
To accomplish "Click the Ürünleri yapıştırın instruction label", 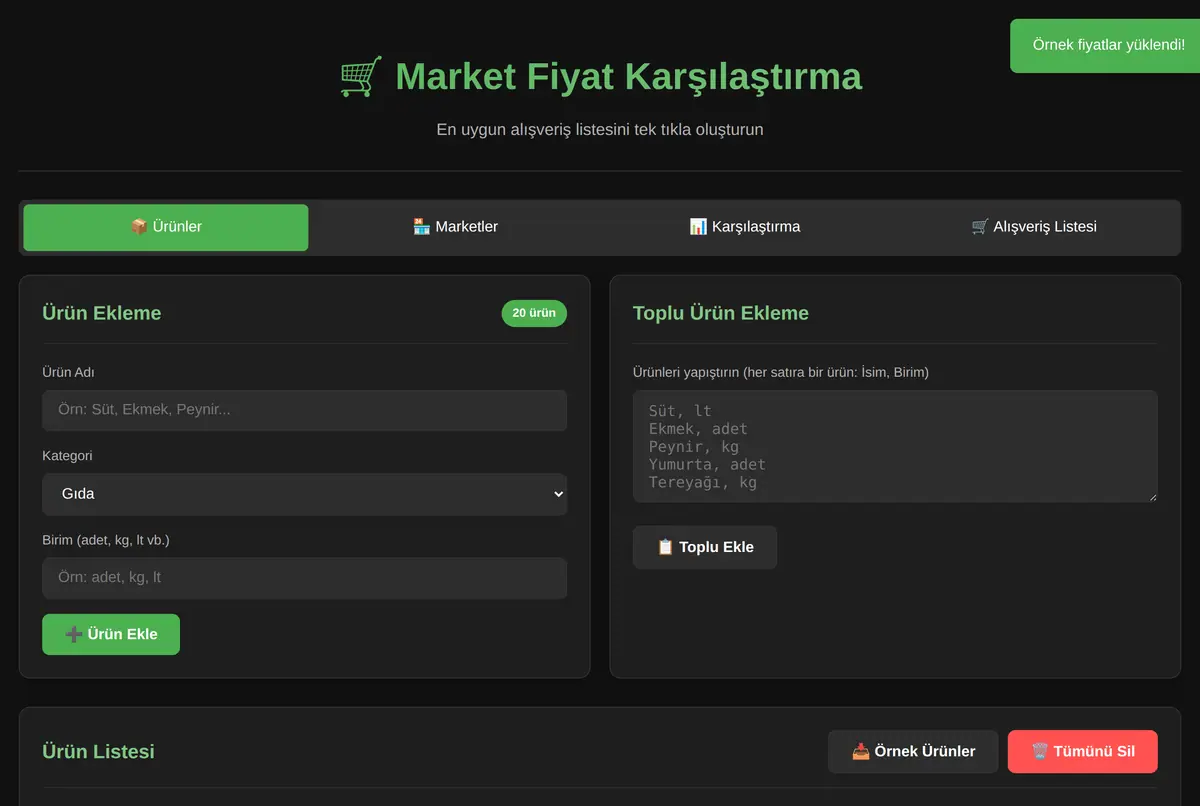I will pyautogui.click(x=781, y=372).
